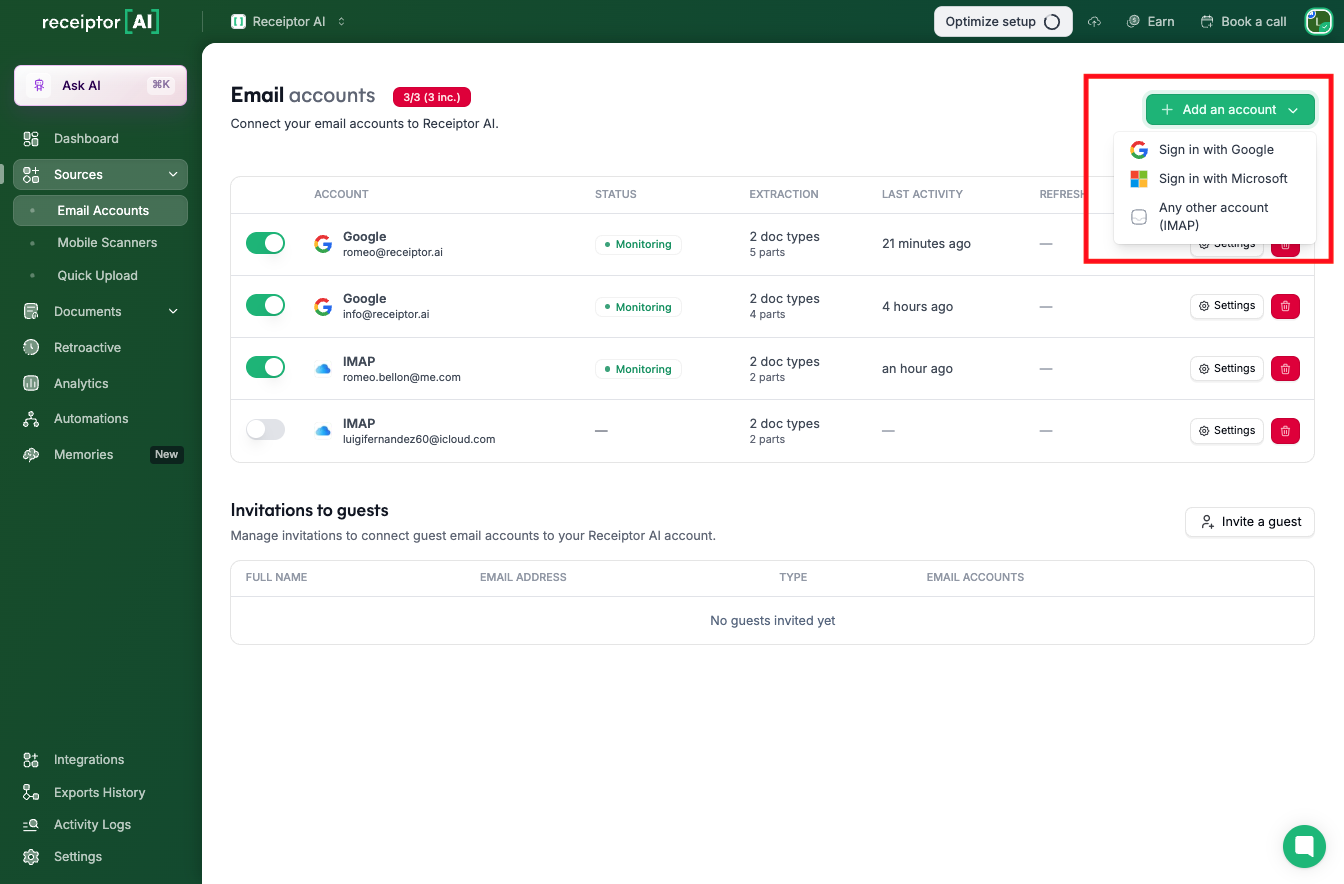Click the "4 hours ago" cell
The height and width of the screenshot is (884, 1344).
coord(917,307)
